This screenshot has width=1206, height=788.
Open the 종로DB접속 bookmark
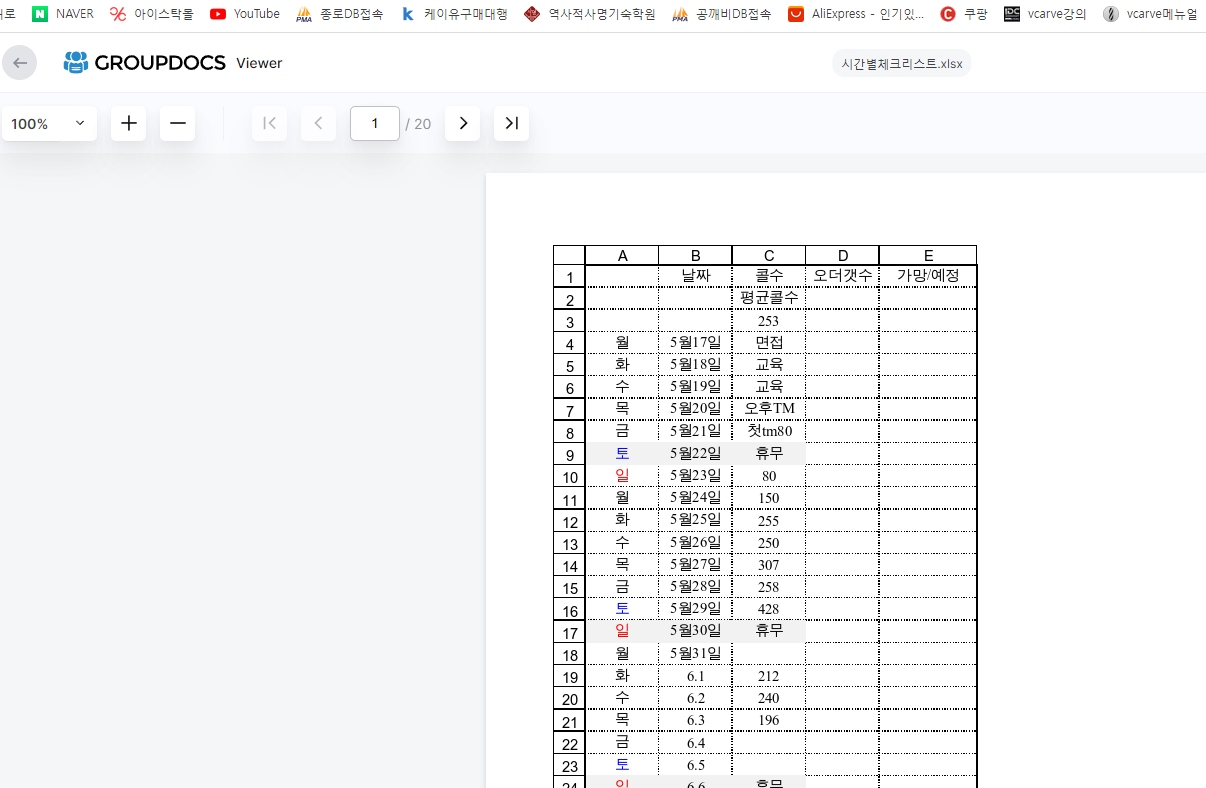(340, 14)
